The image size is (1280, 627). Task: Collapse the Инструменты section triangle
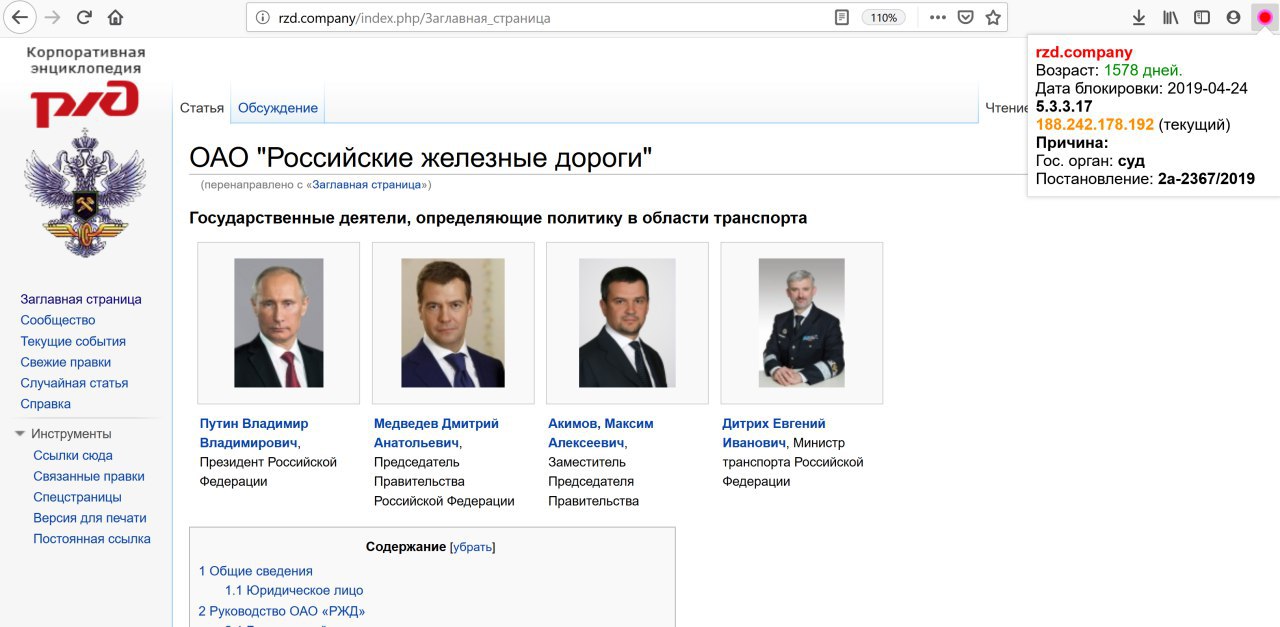tap(20, 434)
